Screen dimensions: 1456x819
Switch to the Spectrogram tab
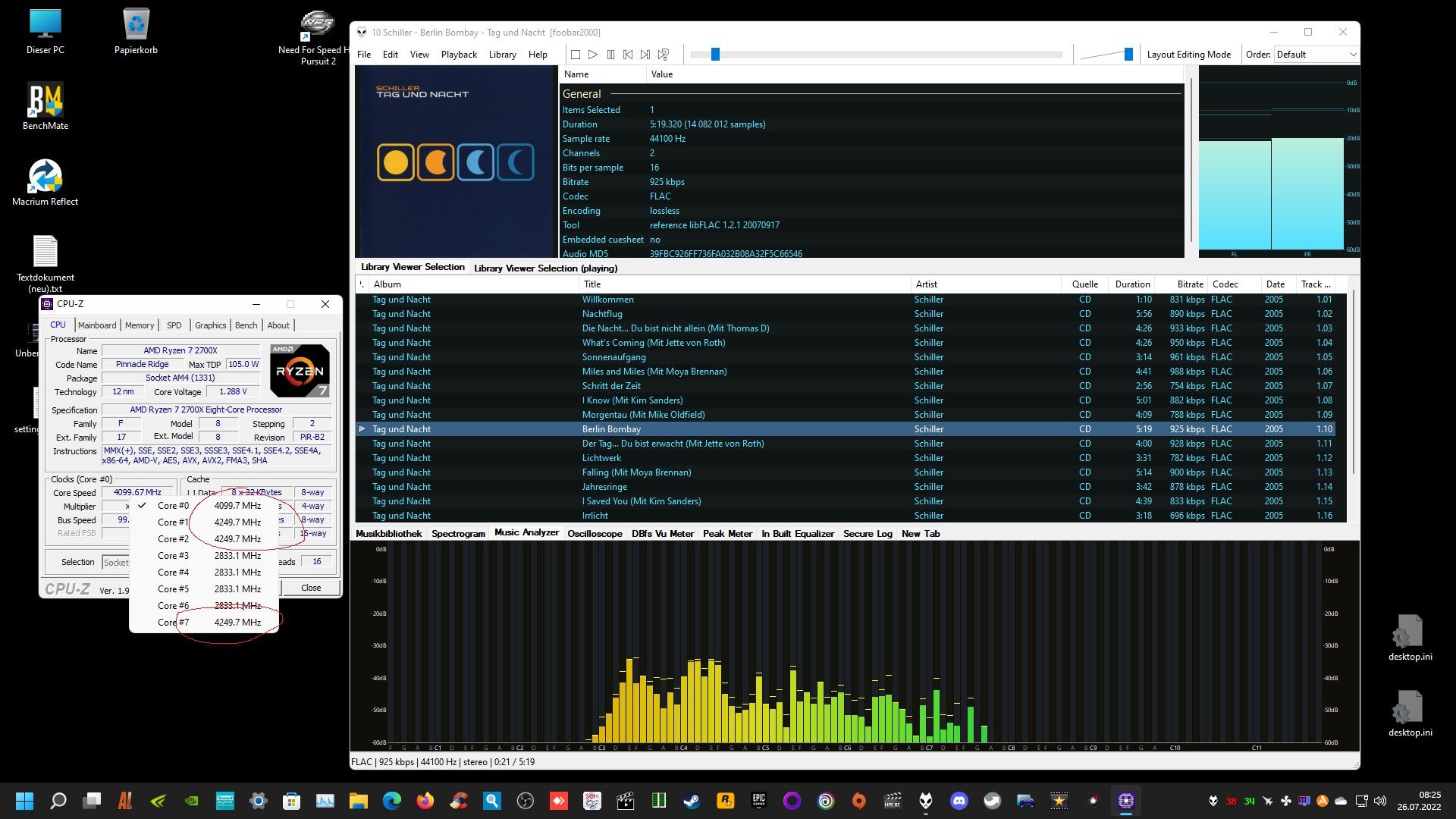click(x=458, y=534)
